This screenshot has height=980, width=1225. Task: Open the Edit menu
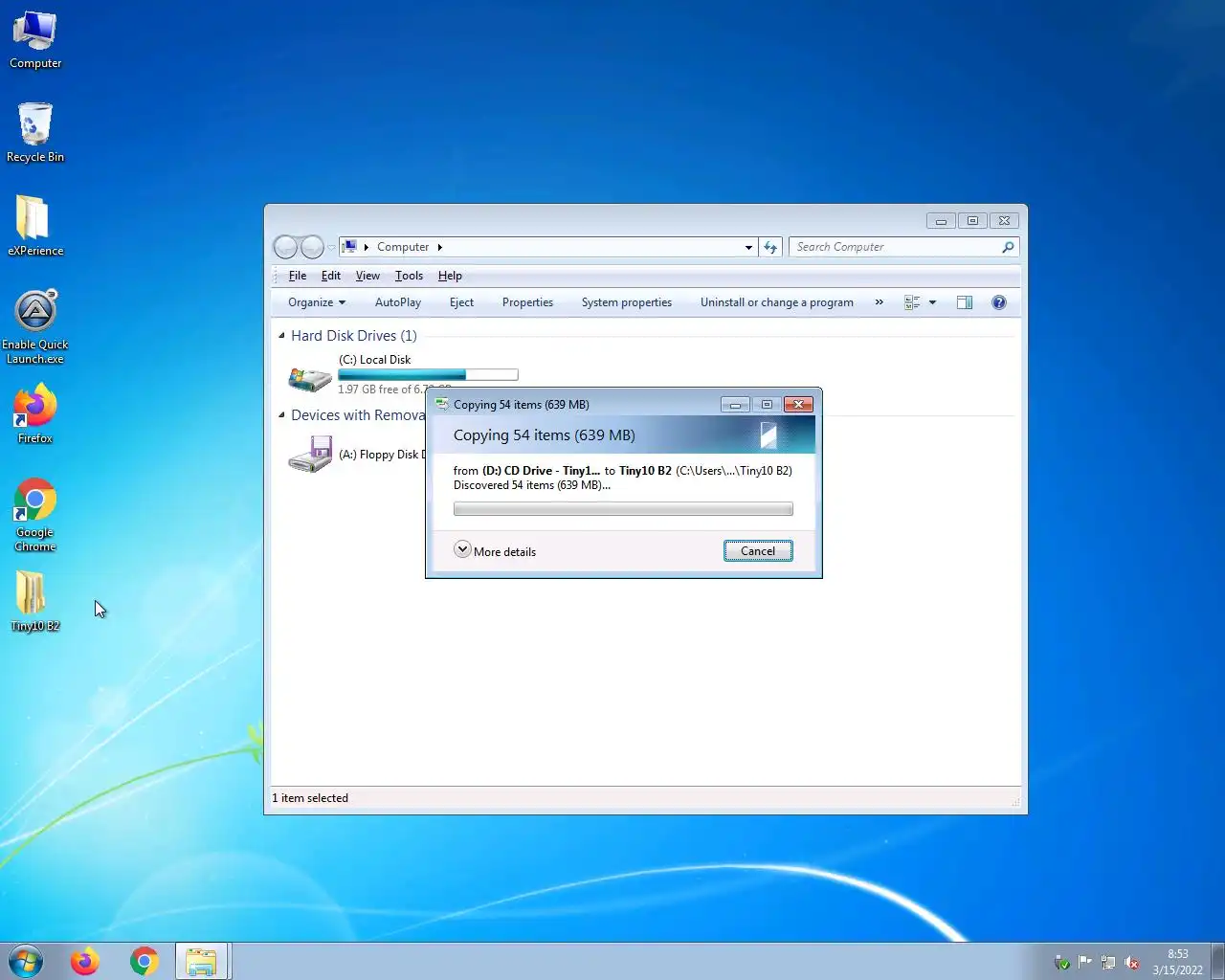pos(331,276)
